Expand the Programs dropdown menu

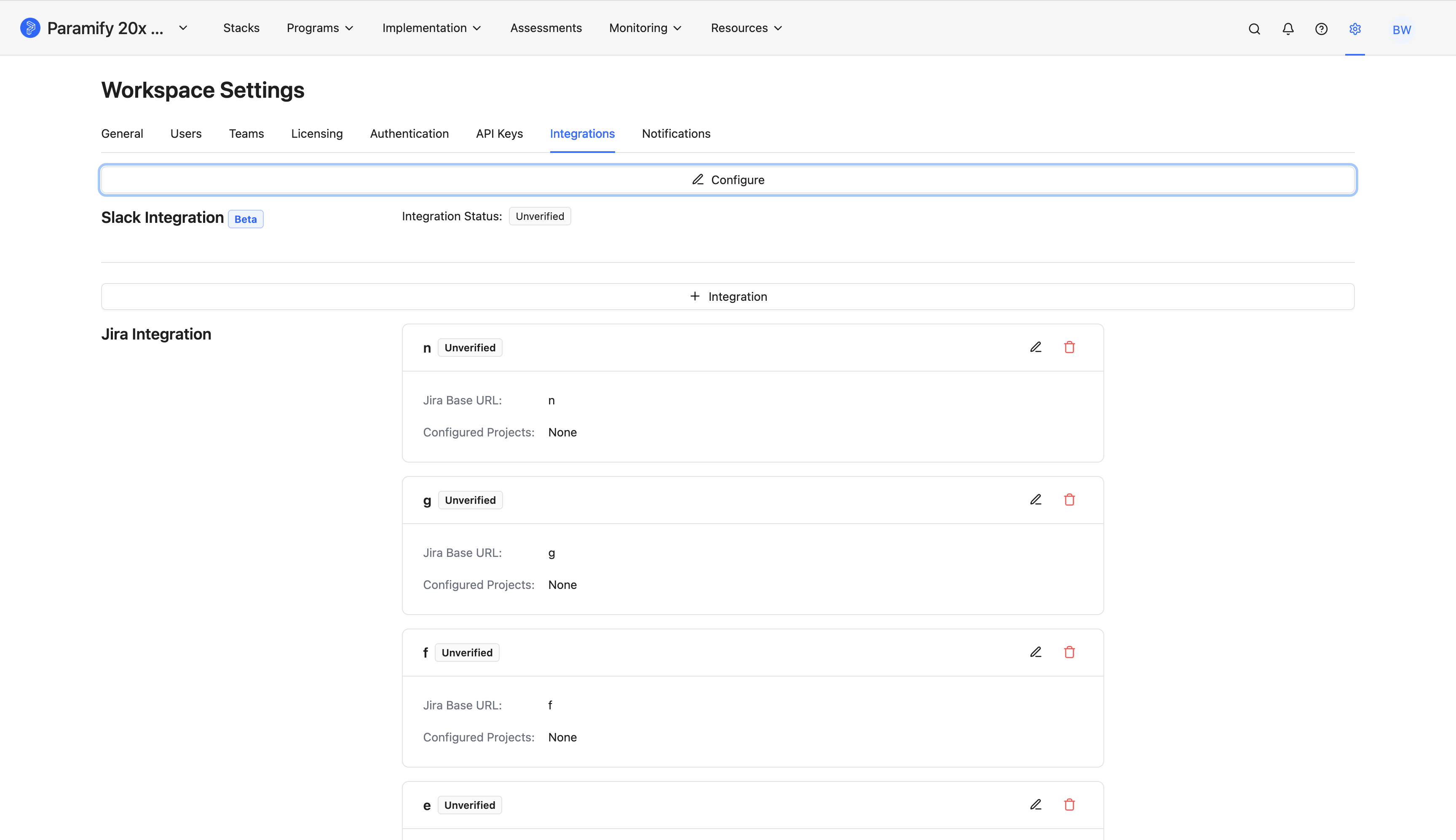coord(320,28)
